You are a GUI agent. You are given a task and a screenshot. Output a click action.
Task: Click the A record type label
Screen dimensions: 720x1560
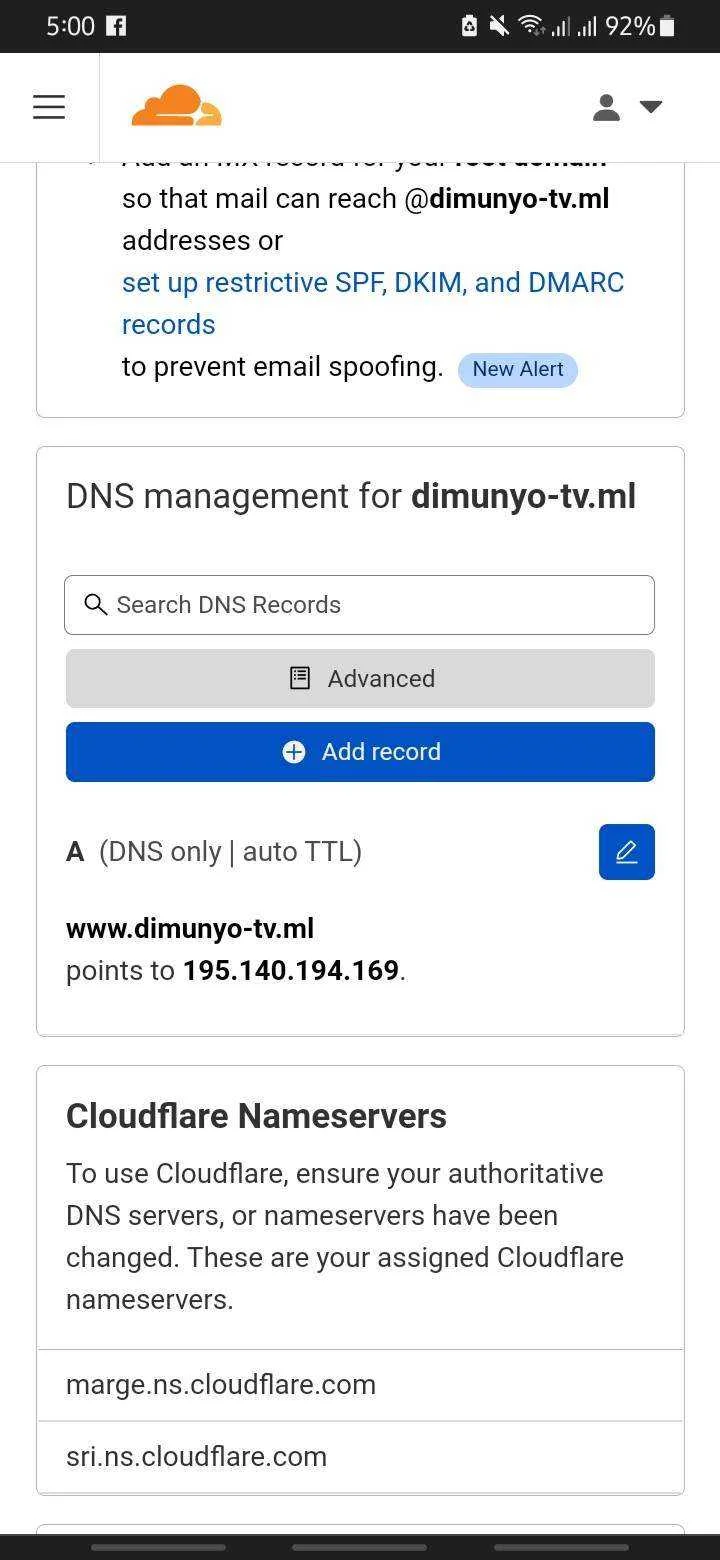pos(75,852)
